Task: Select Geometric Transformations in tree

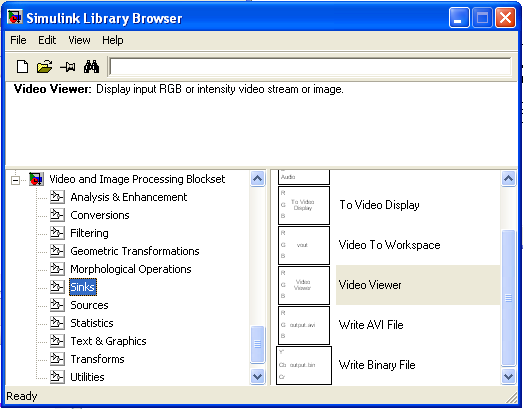Action: coord(135,251)
